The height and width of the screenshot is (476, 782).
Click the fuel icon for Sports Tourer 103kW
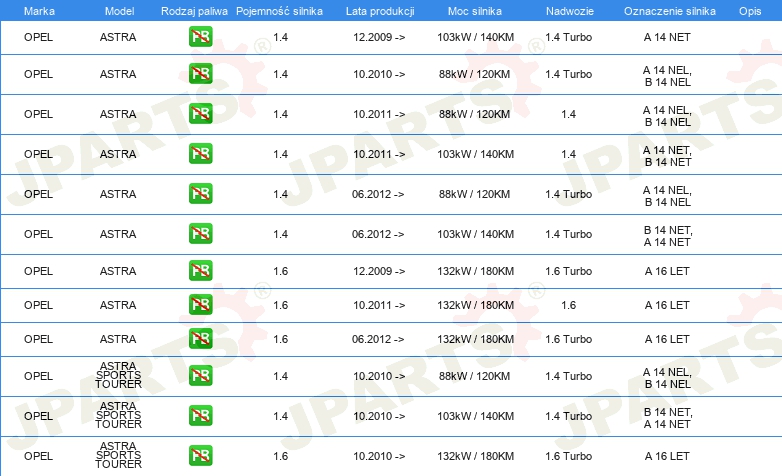[200, 416]
